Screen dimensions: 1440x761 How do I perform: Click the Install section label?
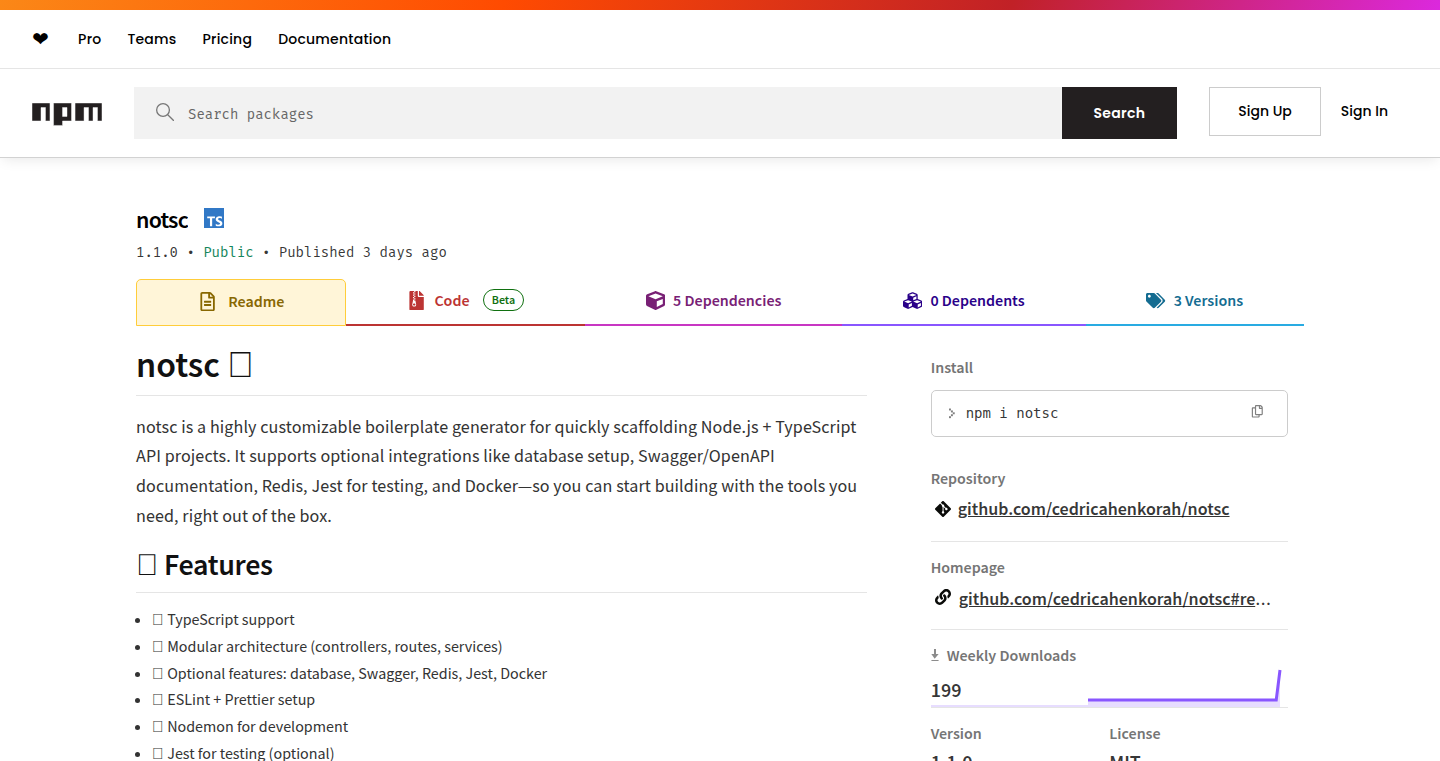tap(952, 368)
